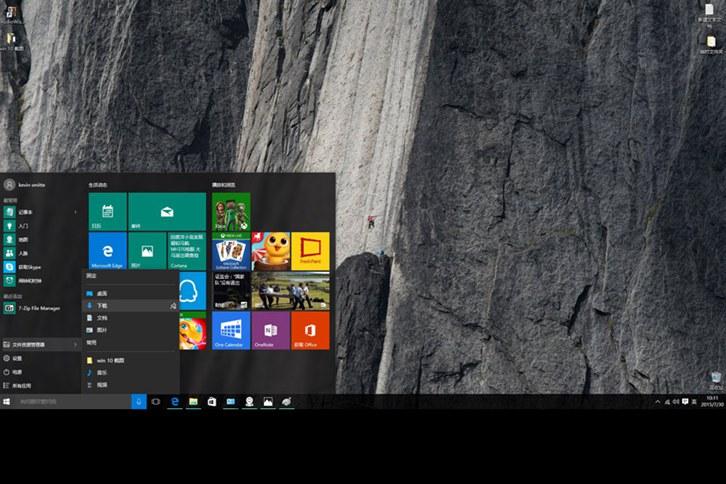Viewport: 726px width, 484px height.
Task: Click the taskbar clock and date
Action: coord(712,402)
